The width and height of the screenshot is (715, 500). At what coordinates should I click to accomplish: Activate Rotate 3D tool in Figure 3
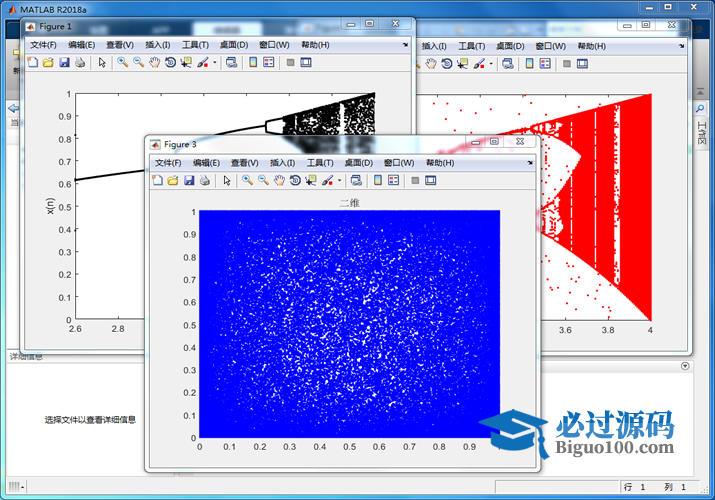296,180
